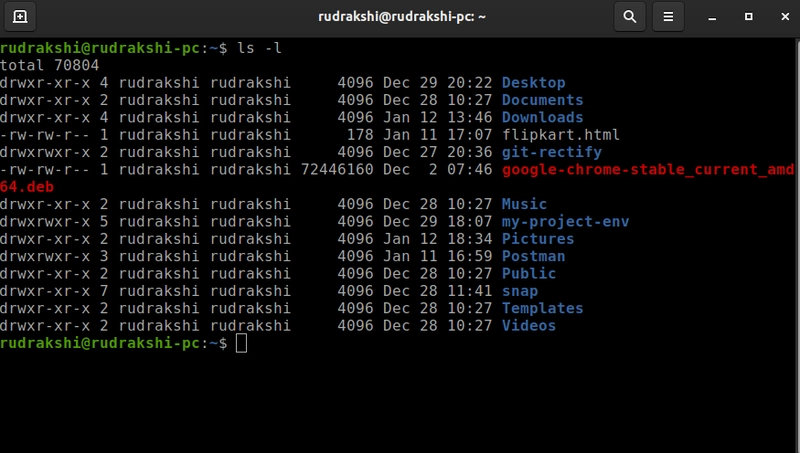Select the Templates directory name
The height and width of the screenshot is (453, 800).
[542, 308]
